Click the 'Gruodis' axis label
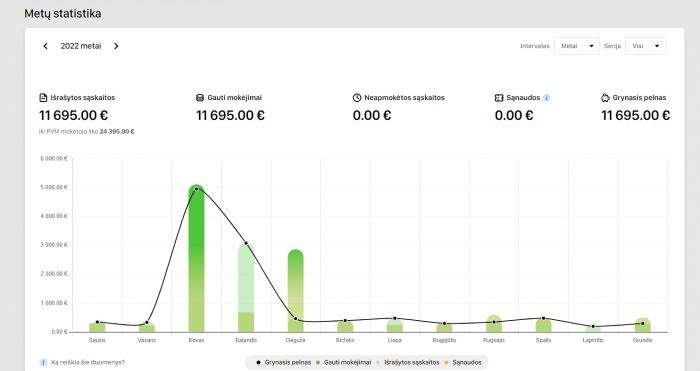 pos(642,340)
